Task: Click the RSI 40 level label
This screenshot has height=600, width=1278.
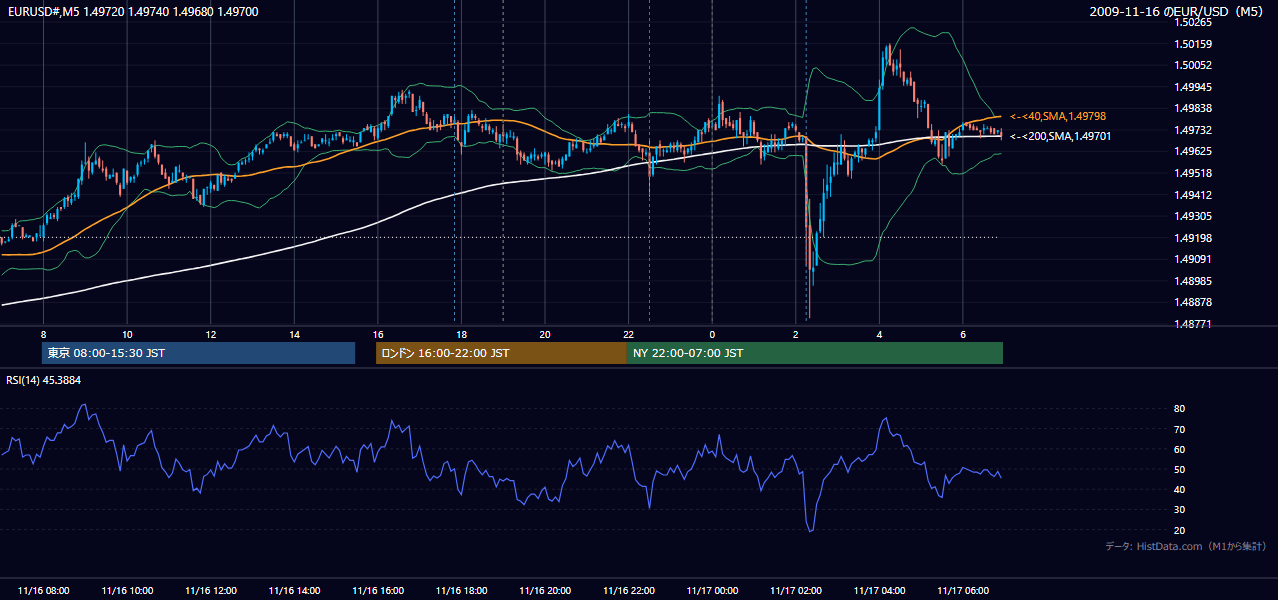Action: pyautogui.click(x=1180, y=489)
